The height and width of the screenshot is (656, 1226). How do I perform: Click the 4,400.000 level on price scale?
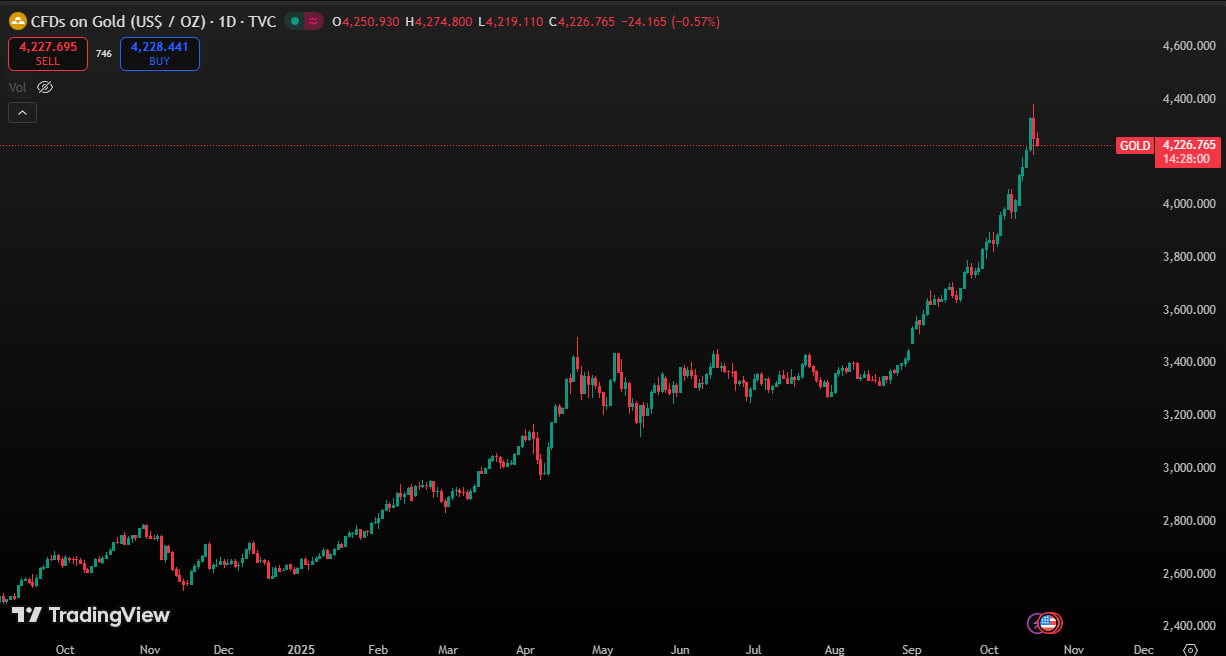click(1189, 99)
